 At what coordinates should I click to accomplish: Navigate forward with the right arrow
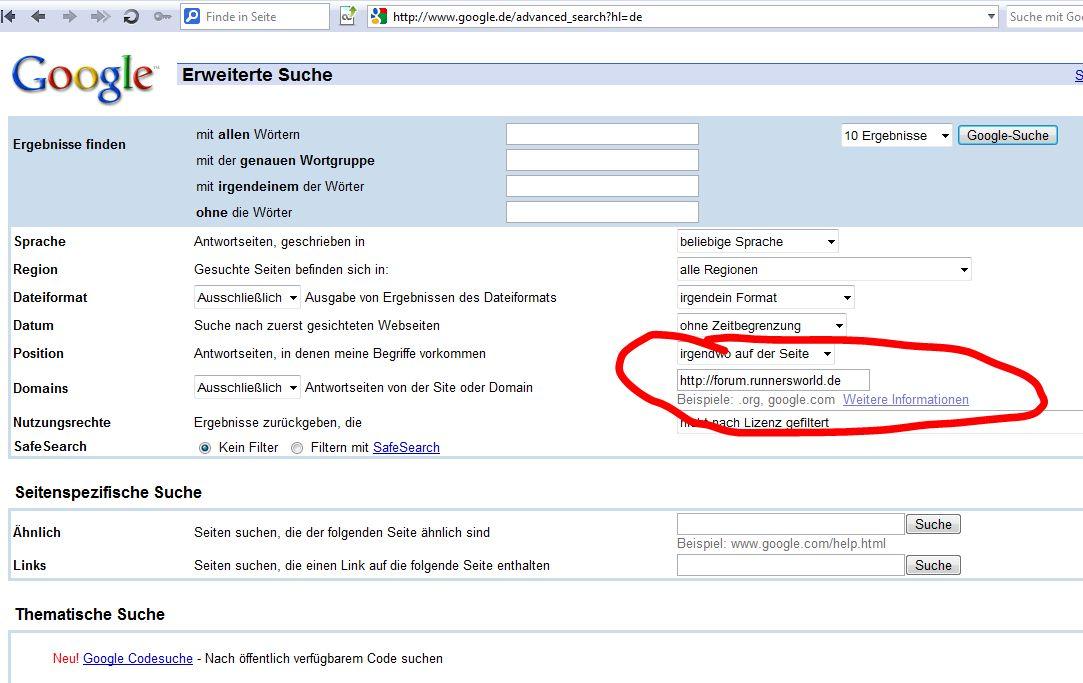click(69, 17)
